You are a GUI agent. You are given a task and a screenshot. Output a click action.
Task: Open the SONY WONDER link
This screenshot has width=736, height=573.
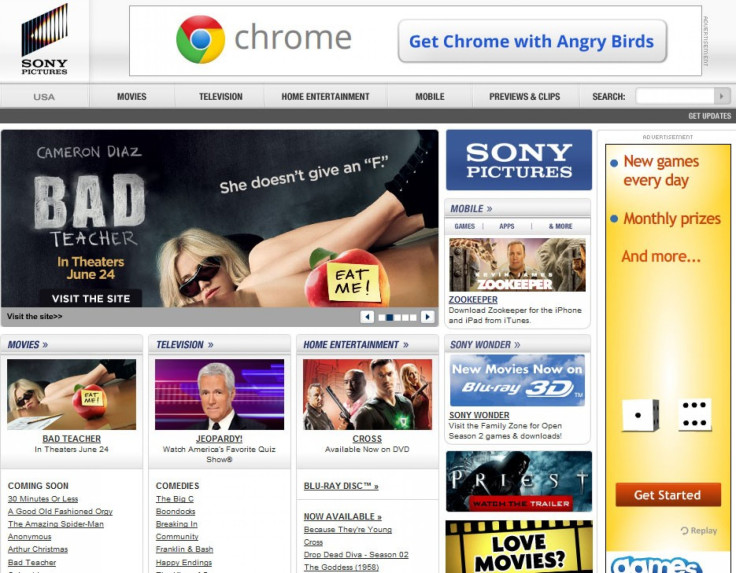point(479,415)
